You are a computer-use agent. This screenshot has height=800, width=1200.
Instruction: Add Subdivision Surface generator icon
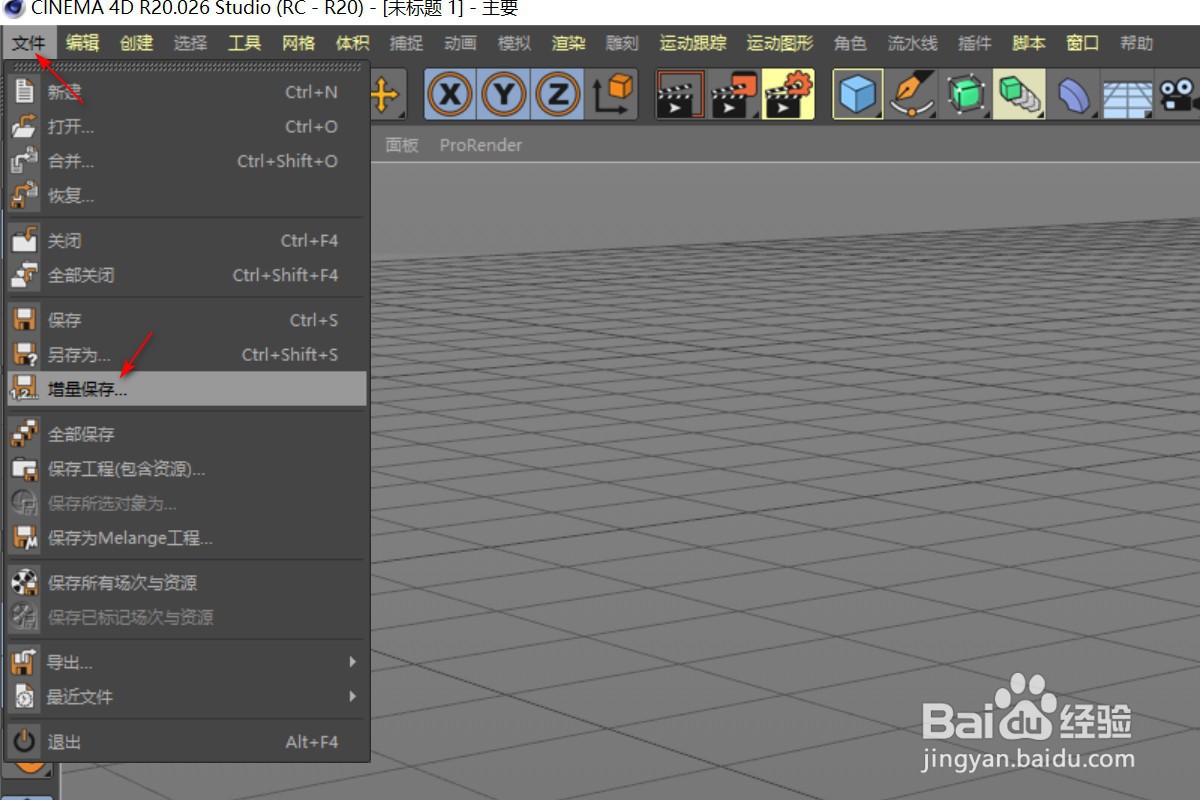(966, 95)
